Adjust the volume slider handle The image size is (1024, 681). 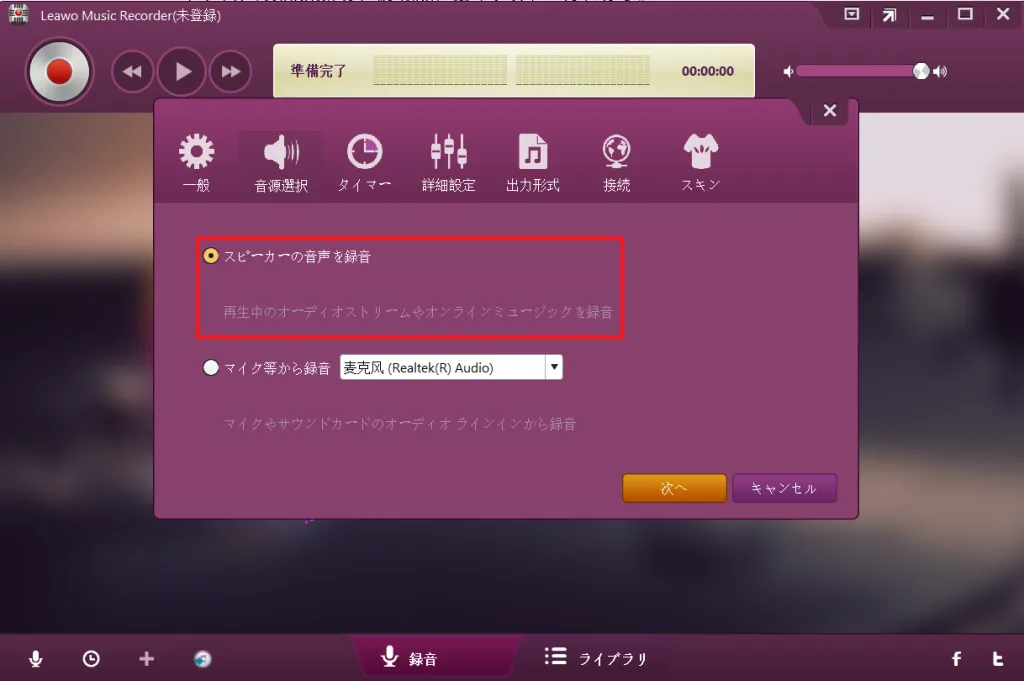pos(919,70)
